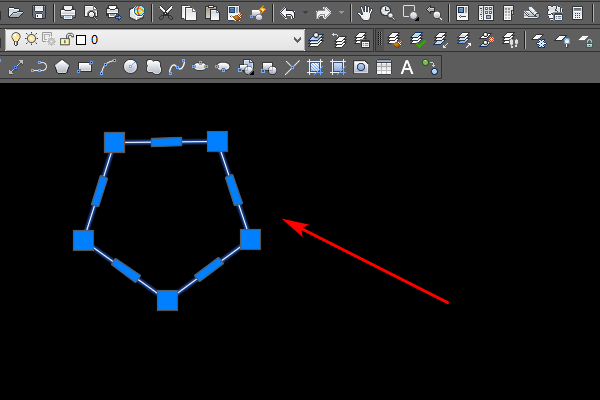This screenshot has height=400, width=600.
Task: Select the Multiline Text A tool
Action: (407, 67)
